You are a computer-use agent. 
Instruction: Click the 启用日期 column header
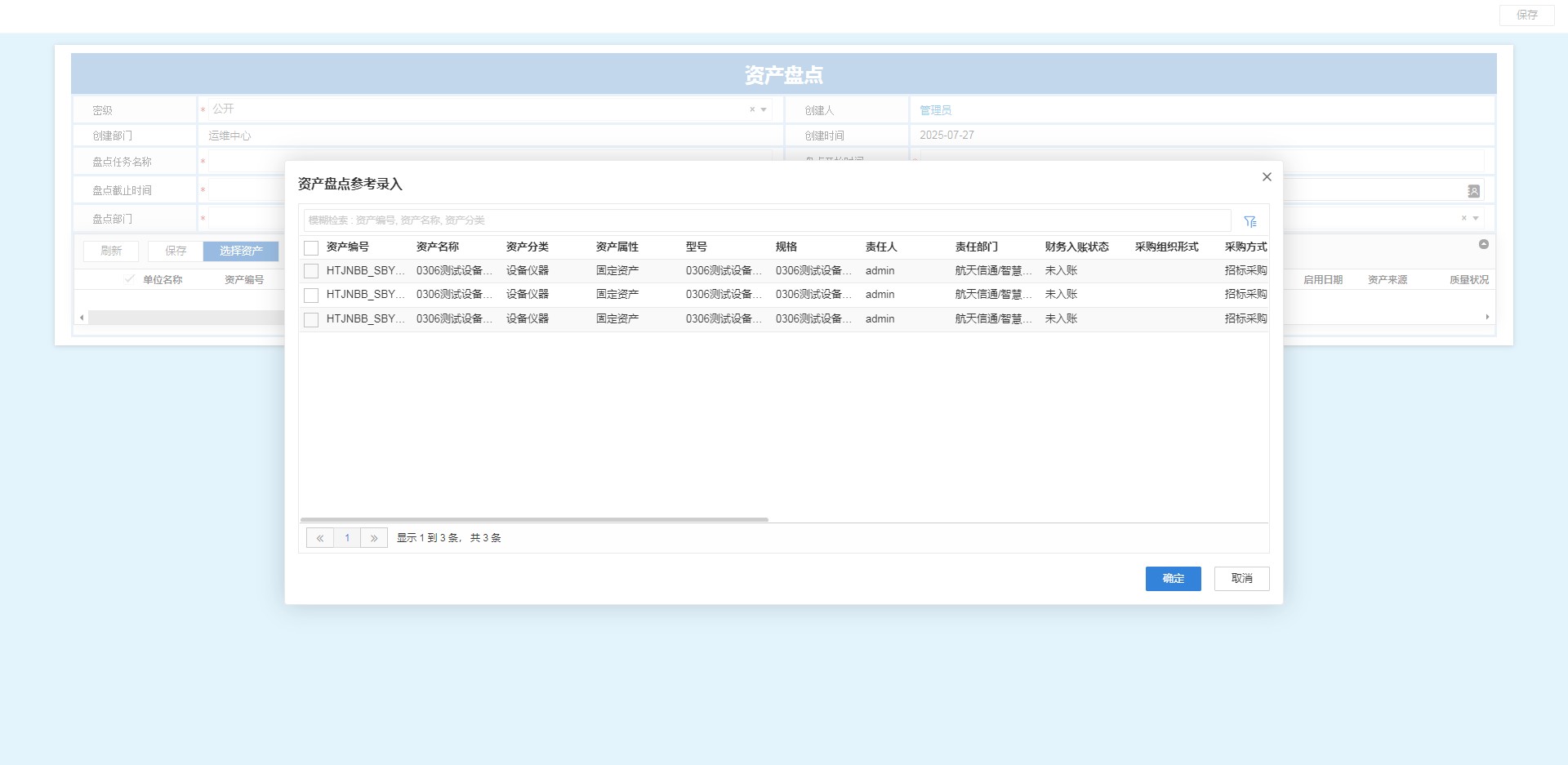pyautogui.click(x=1323, y=279)
